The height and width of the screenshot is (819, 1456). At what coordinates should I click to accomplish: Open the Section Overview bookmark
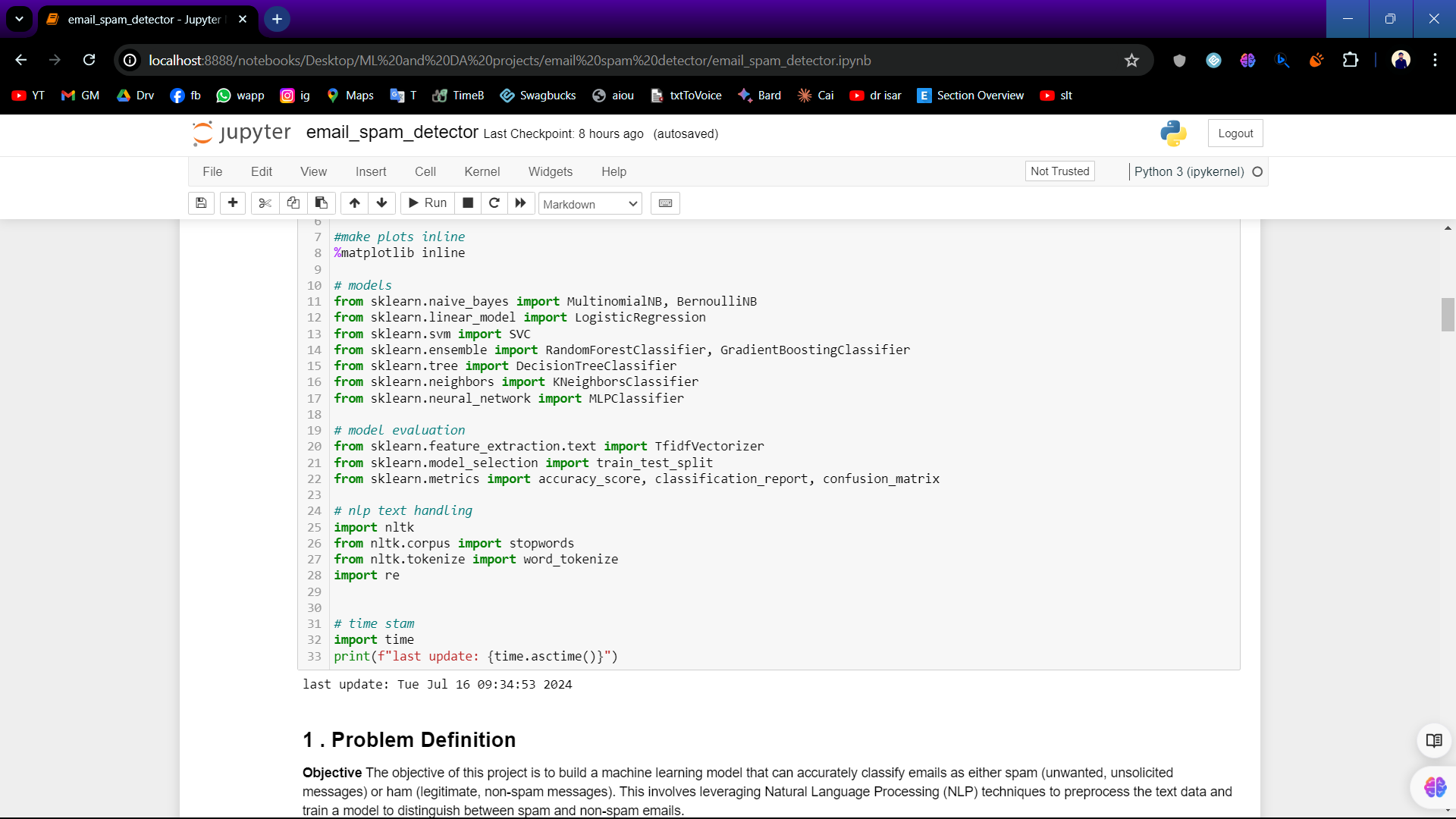[971, 96]
